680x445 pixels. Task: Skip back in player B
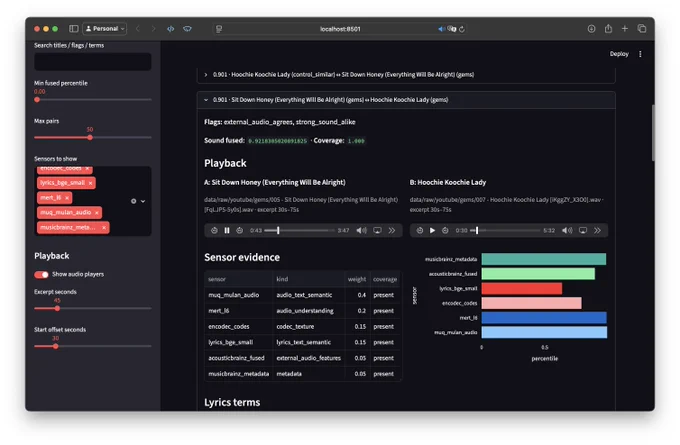[x=420, y=230]
